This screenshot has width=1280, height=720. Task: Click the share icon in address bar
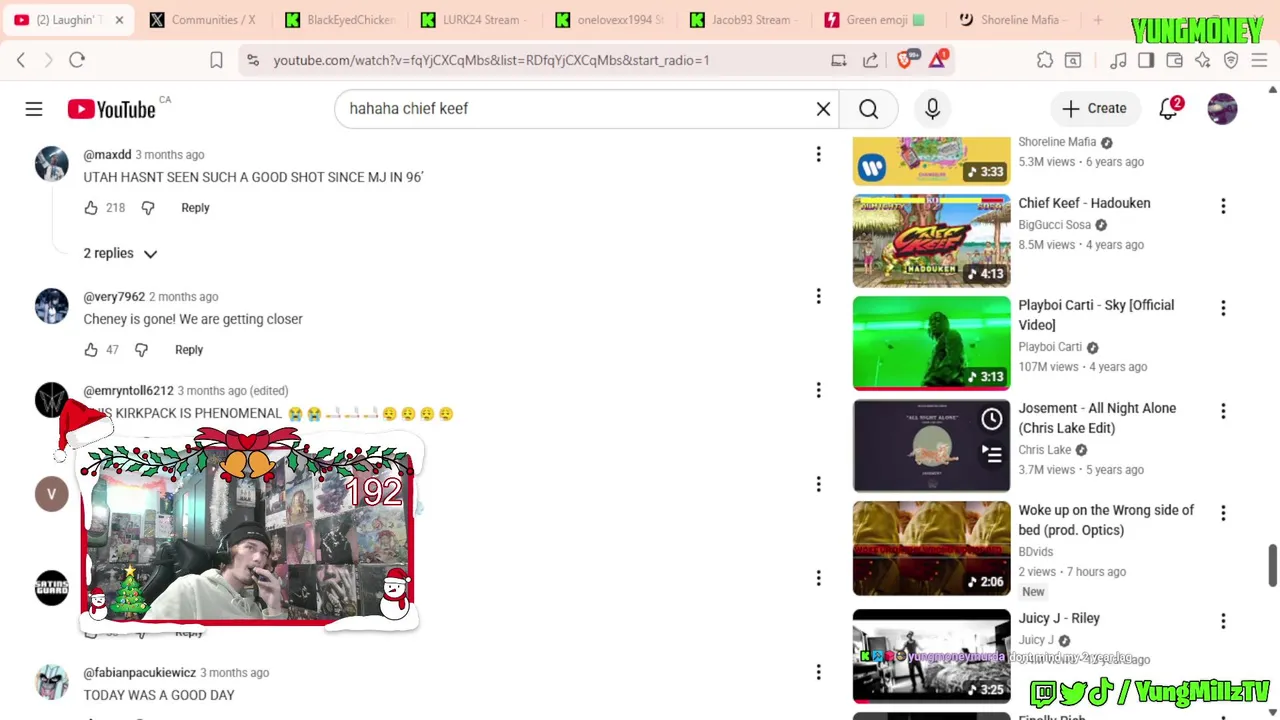(870, 60)
